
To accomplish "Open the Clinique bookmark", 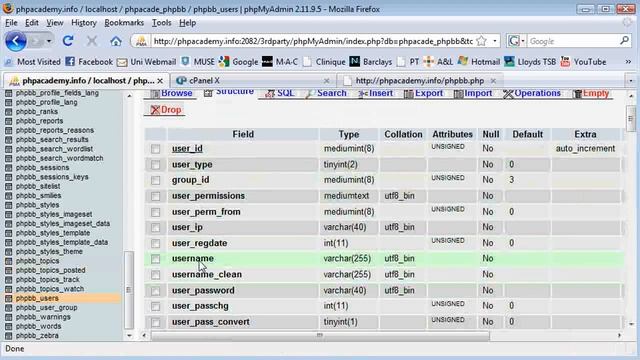I will (x=324, y=62).
